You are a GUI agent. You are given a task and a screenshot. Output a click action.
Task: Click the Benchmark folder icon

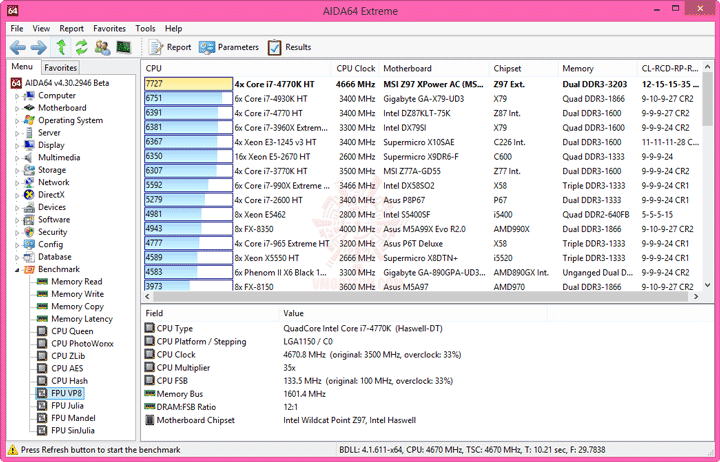coord(29,269)
